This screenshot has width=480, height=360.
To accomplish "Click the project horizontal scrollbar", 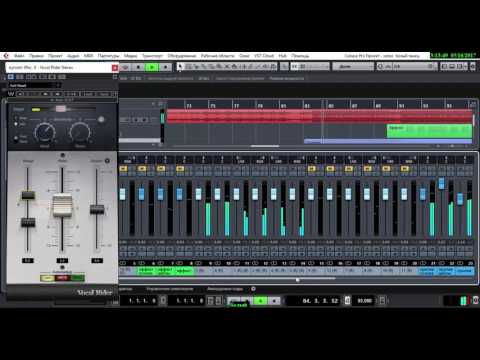I will [265, 146].
